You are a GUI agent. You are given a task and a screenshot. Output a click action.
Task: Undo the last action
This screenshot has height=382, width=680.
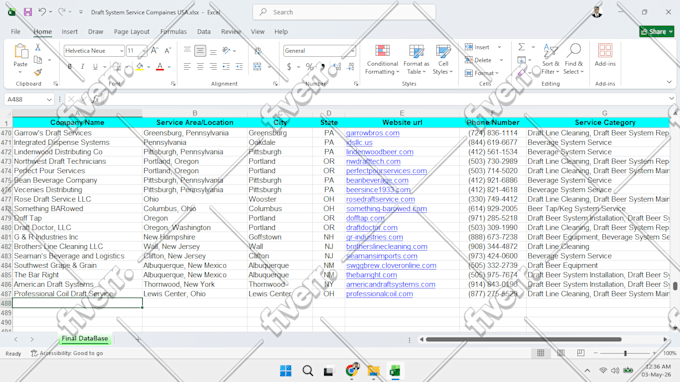[42, 12]
